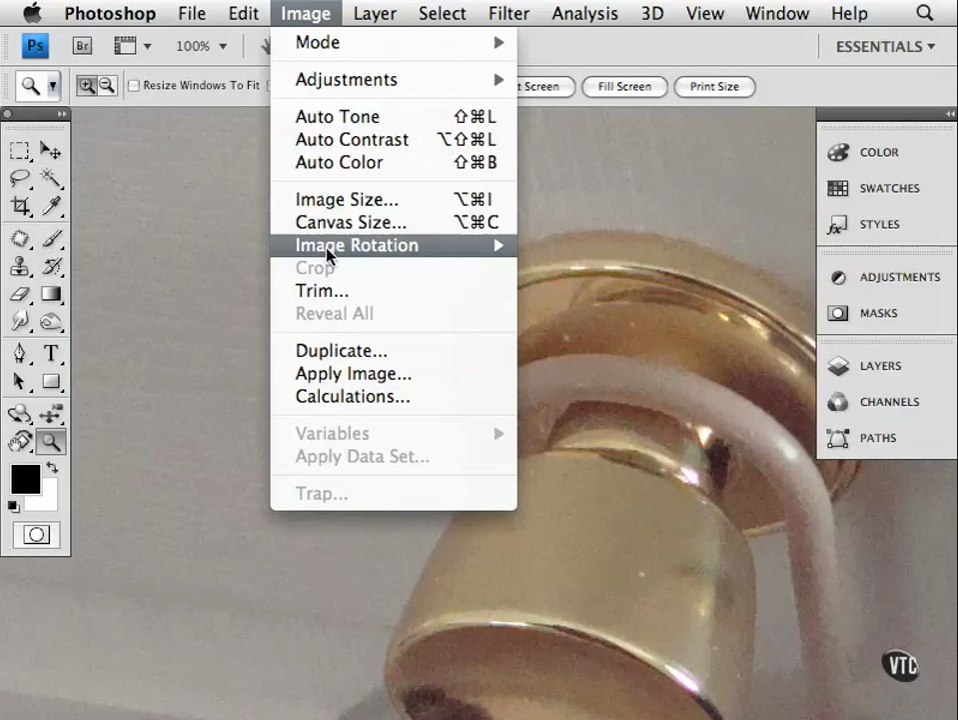Select Trim from the Image menu

(x=394, y=290)
